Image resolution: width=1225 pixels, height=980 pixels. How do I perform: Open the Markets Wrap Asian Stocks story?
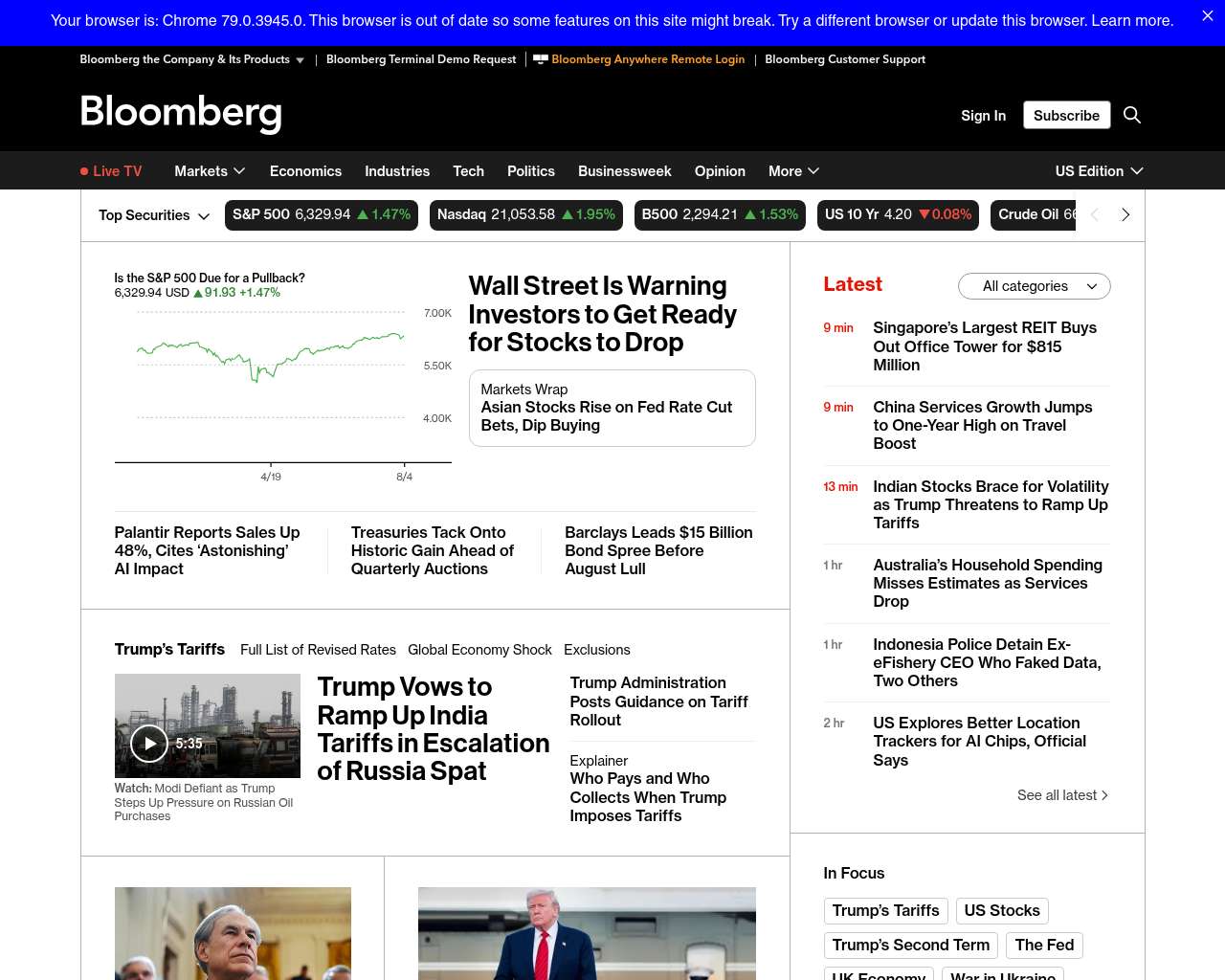click(x=612, y=408)
